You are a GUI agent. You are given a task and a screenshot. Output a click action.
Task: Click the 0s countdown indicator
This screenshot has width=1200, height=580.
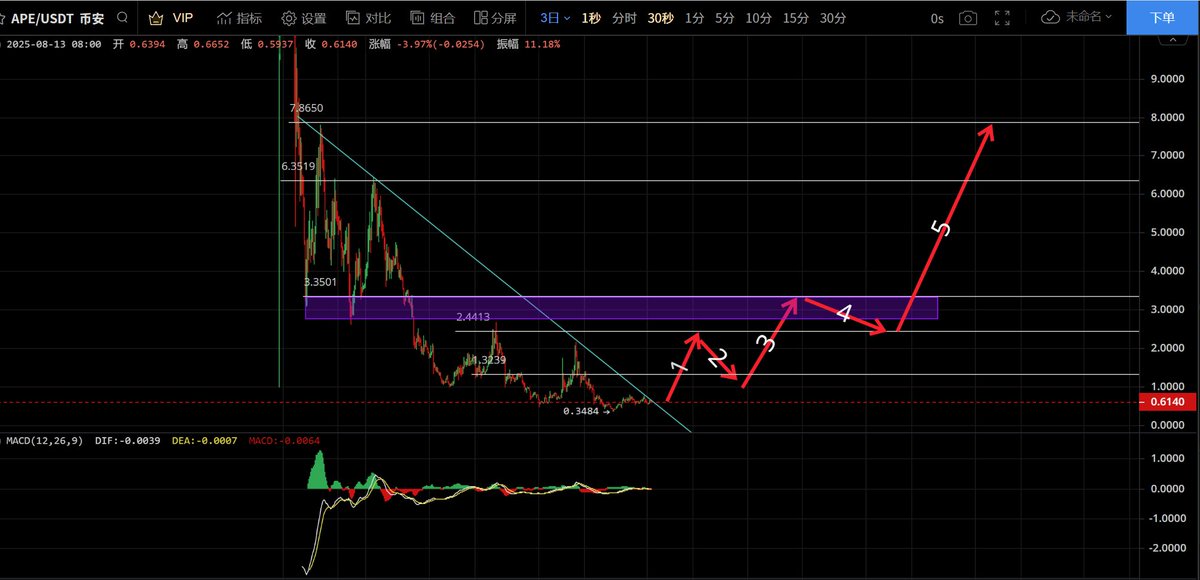click(x=937, y=18)
